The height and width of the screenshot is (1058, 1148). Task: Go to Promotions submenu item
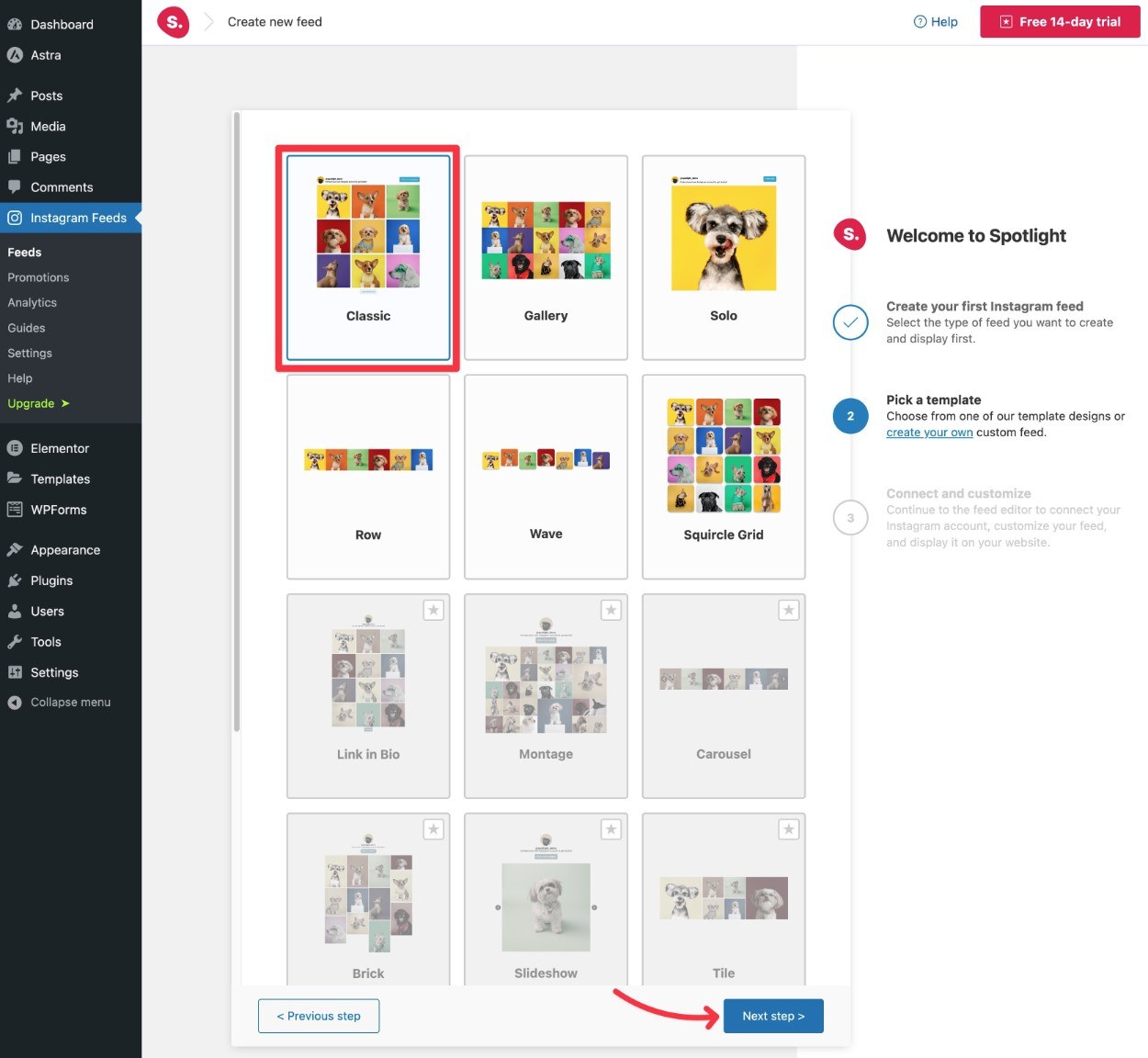click(39, 277)
